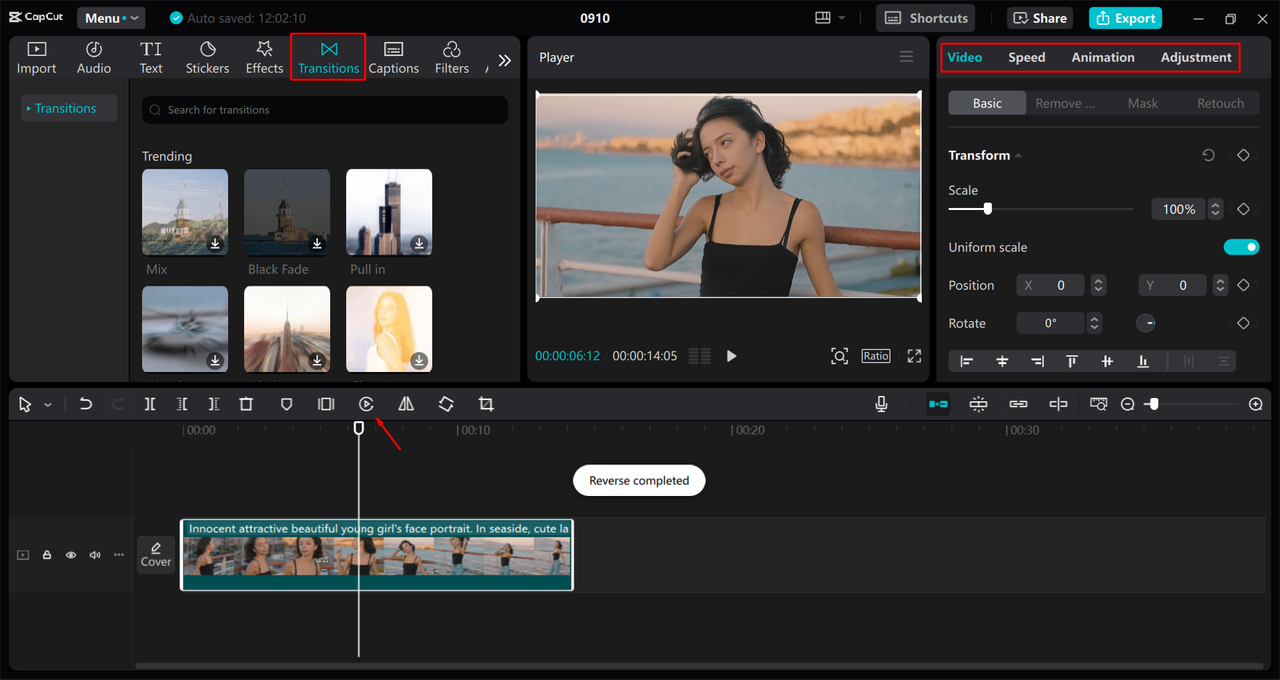The height and width of the screenshot is (680, 1280).
Task: Open the Stickers tab
Action: coord(207,58)
